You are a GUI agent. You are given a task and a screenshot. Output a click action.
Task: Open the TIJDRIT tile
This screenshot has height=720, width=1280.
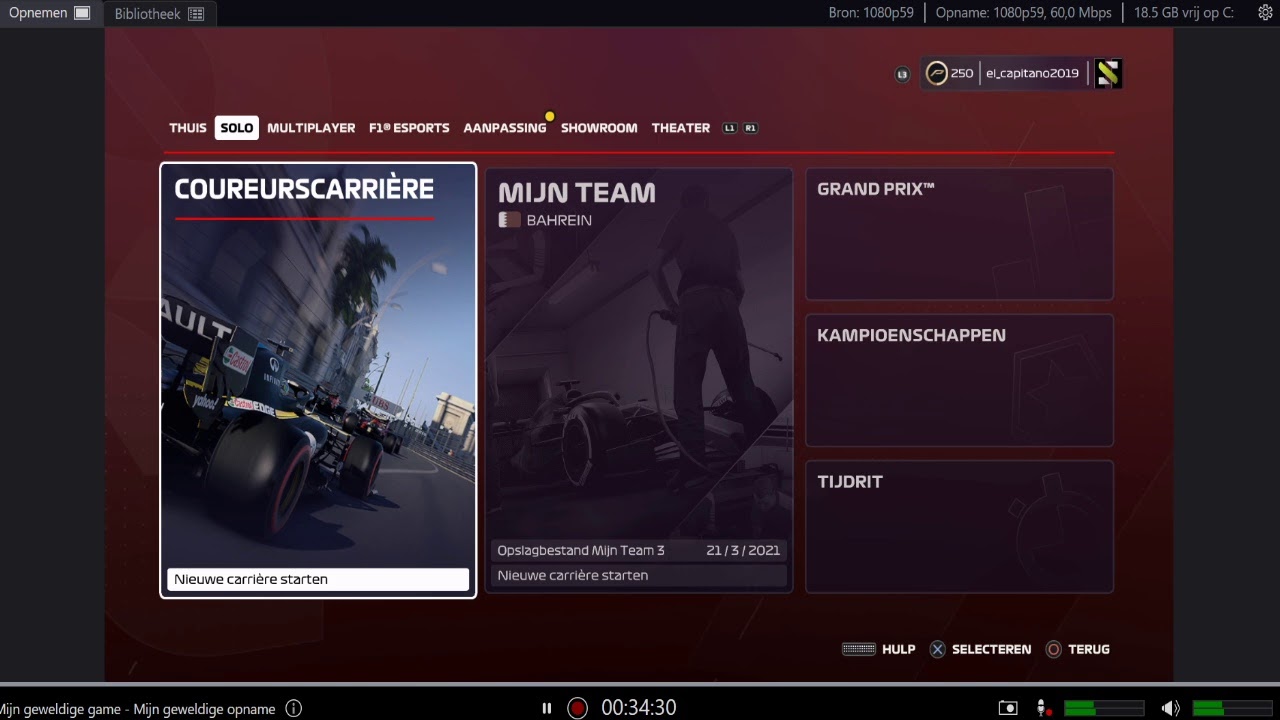tap(959, 527)
